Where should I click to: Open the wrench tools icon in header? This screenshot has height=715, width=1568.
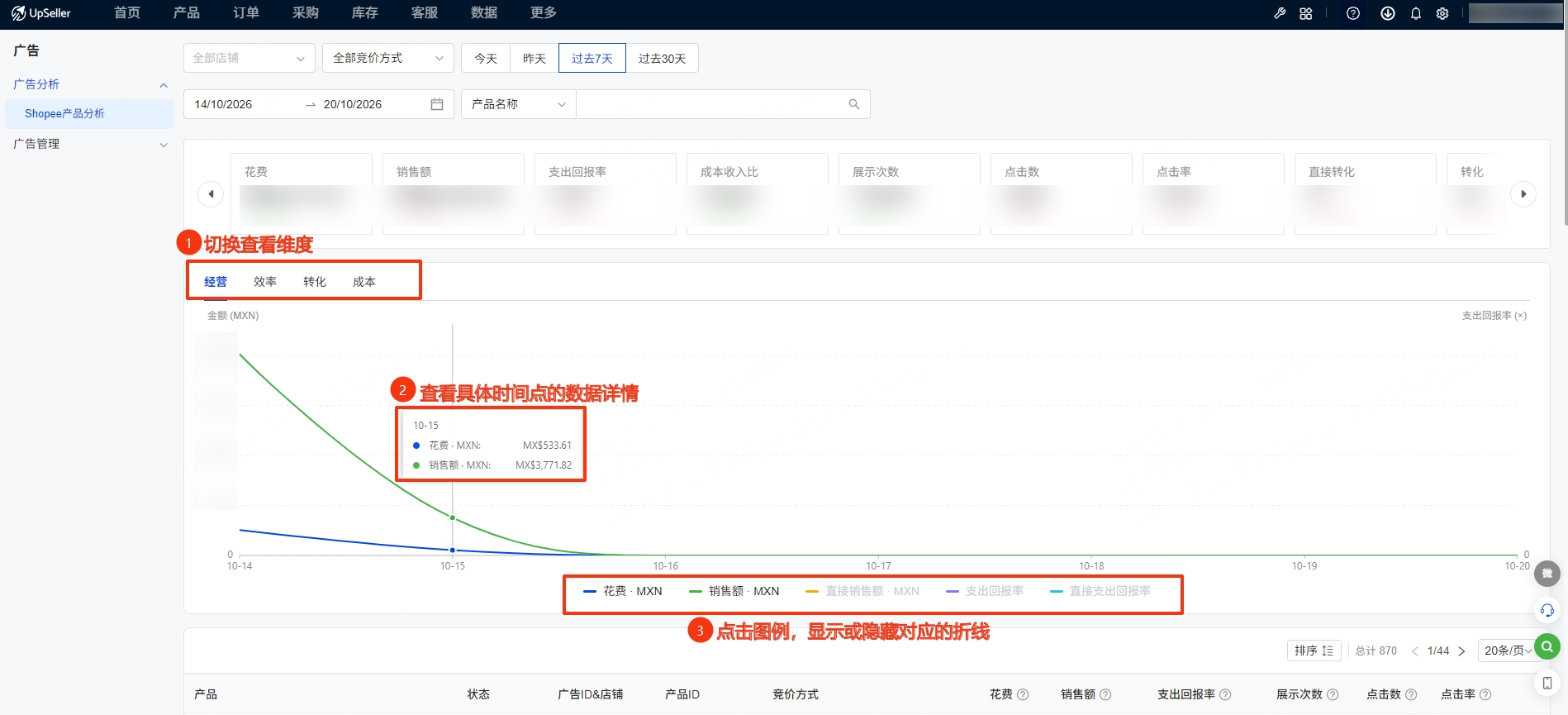pyautogui.click(x=1280, y=13)
